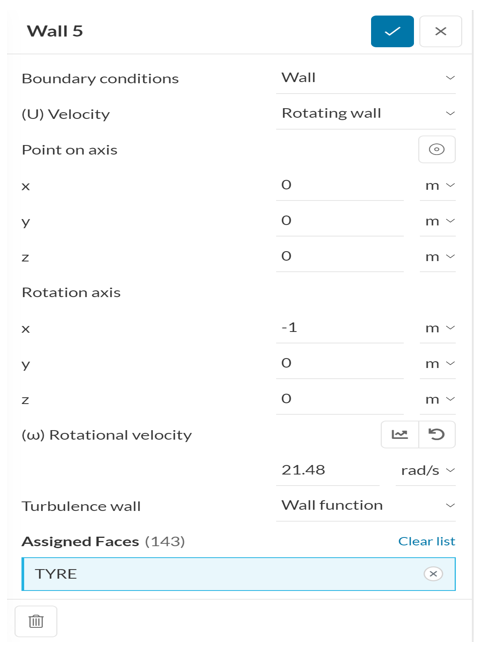The height and width of the screenshot is (657, 482).
Task: Click Clear list link
Action: pyautogui.click(x=426, y=541)
